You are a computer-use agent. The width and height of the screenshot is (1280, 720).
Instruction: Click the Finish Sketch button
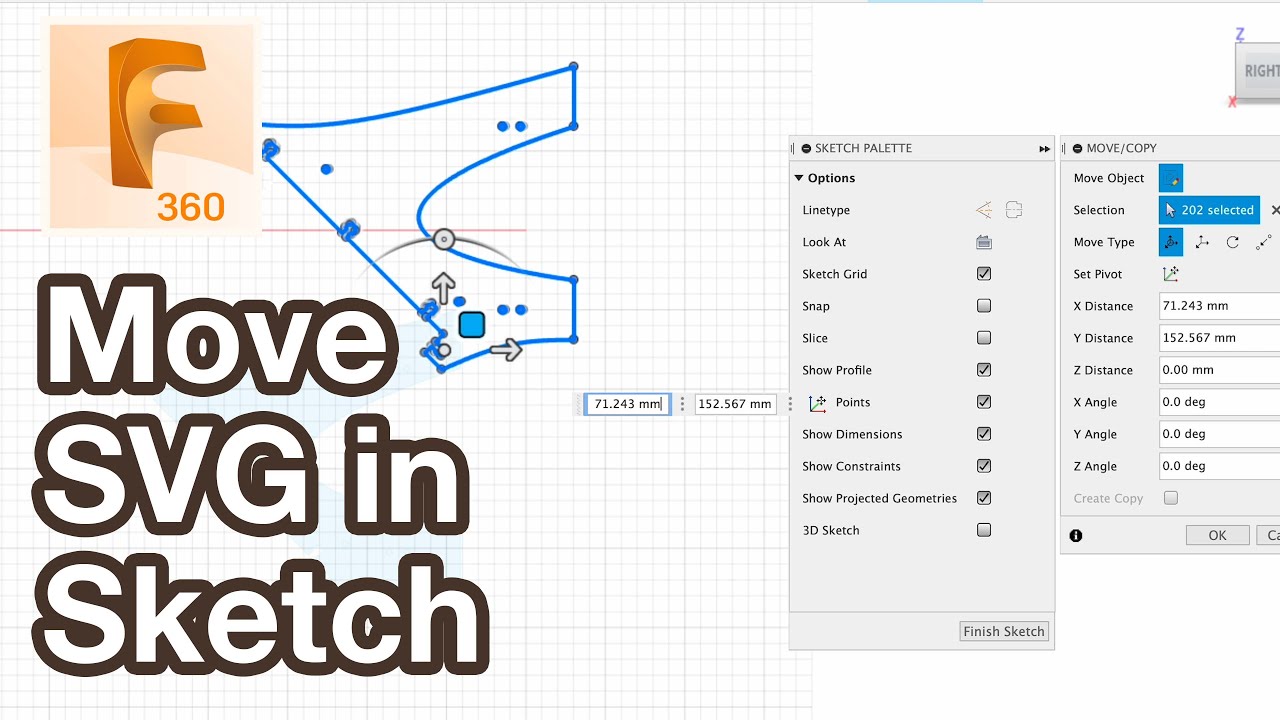(1004, 631)
